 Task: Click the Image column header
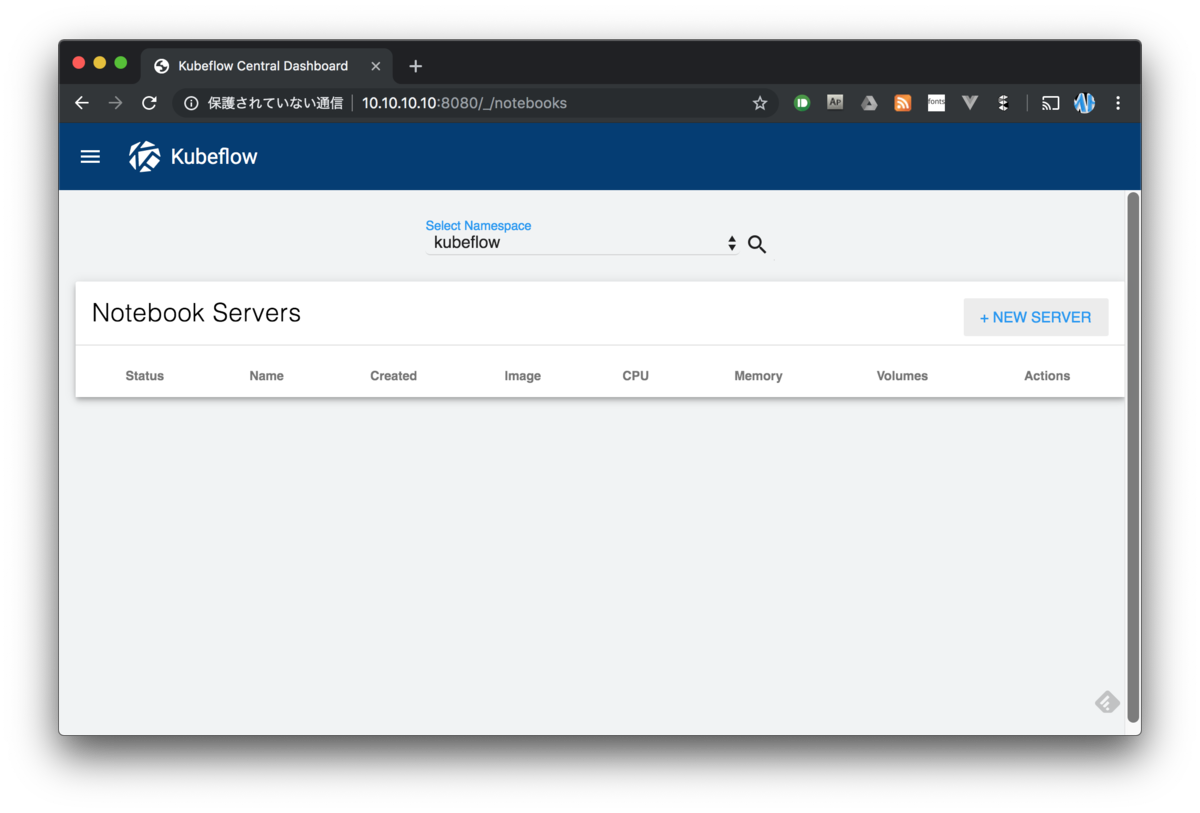pyautogui.click(x=523, y=376)
